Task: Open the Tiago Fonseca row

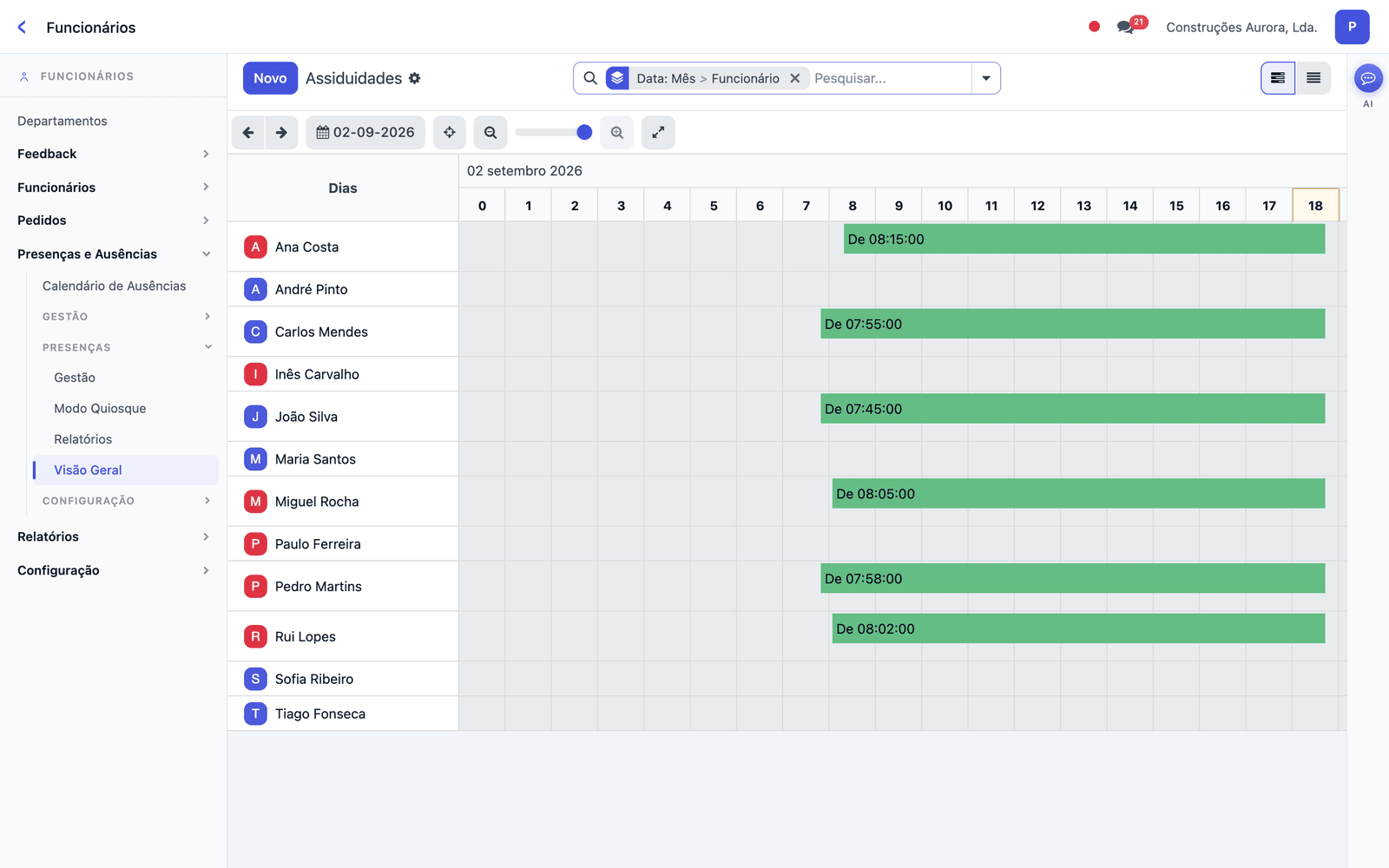Action: [343, 713]
